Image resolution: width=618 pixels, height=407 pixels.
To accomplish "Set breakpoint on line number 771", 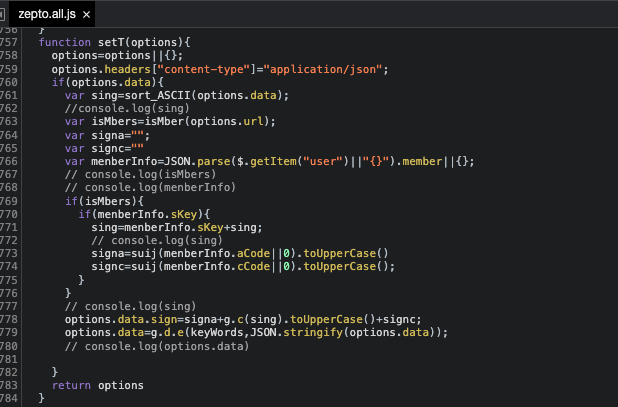I will [9, 227].
